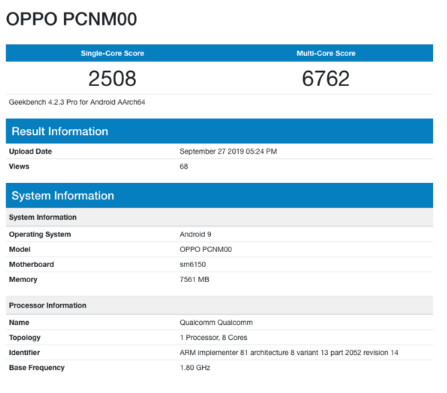The height and width of the screenshot is (393, 447).
Task: Click the ARM implementer 81 identifier string
Action: [x=289, y=353]
